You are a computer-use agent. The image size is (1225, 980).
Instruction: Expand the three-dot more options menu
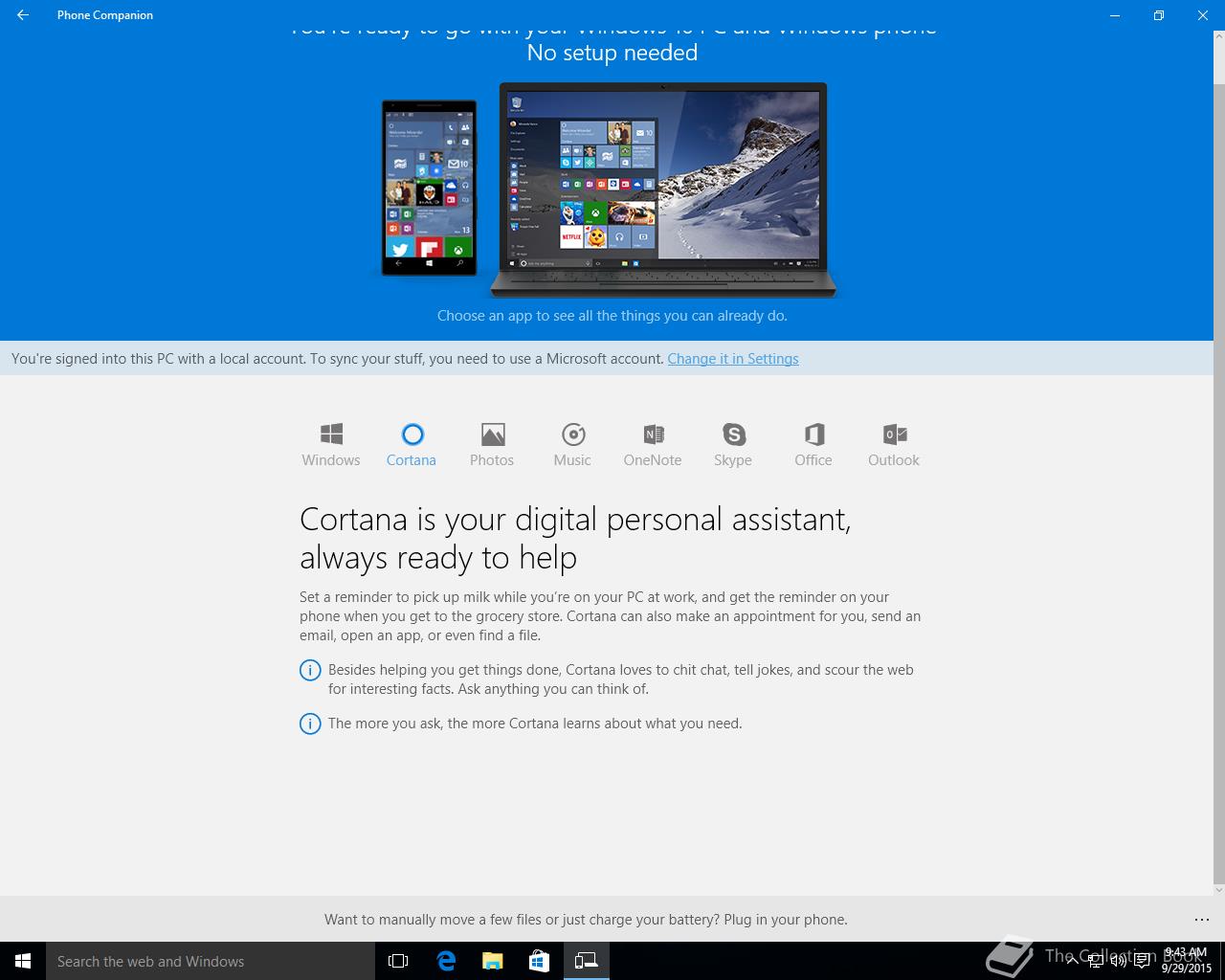pos(1202,920)
